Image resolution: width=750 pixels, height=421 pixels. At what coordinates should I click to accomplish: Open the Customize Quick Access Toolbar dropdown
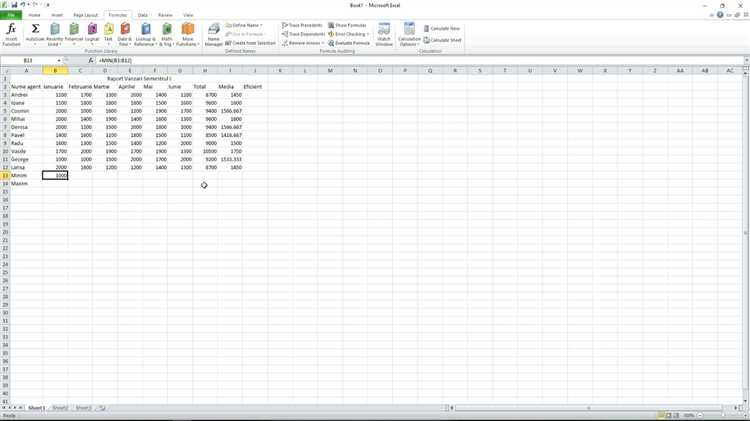[x=47, y=5]
